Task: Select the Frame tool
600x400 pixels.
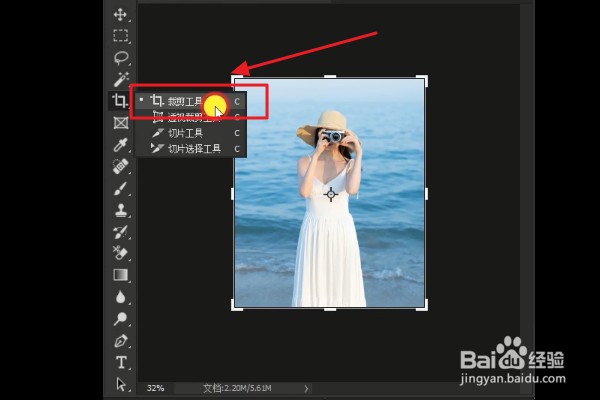Action: [x=121, y=123]
